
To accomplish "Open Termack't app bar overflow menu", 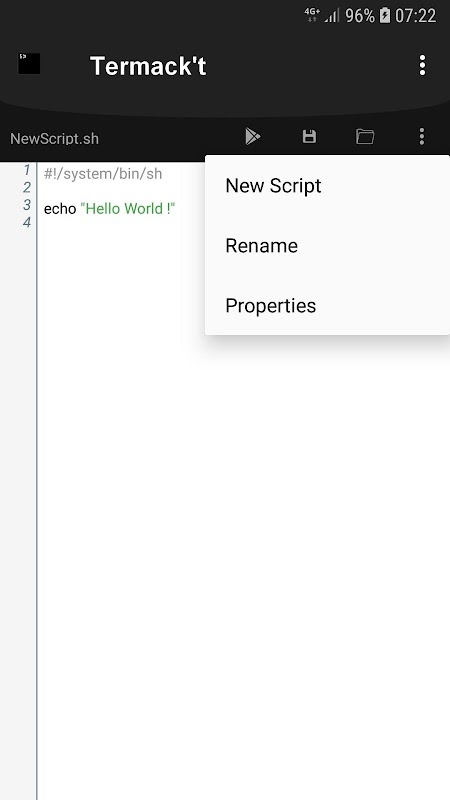I will [x=422, y=65].
